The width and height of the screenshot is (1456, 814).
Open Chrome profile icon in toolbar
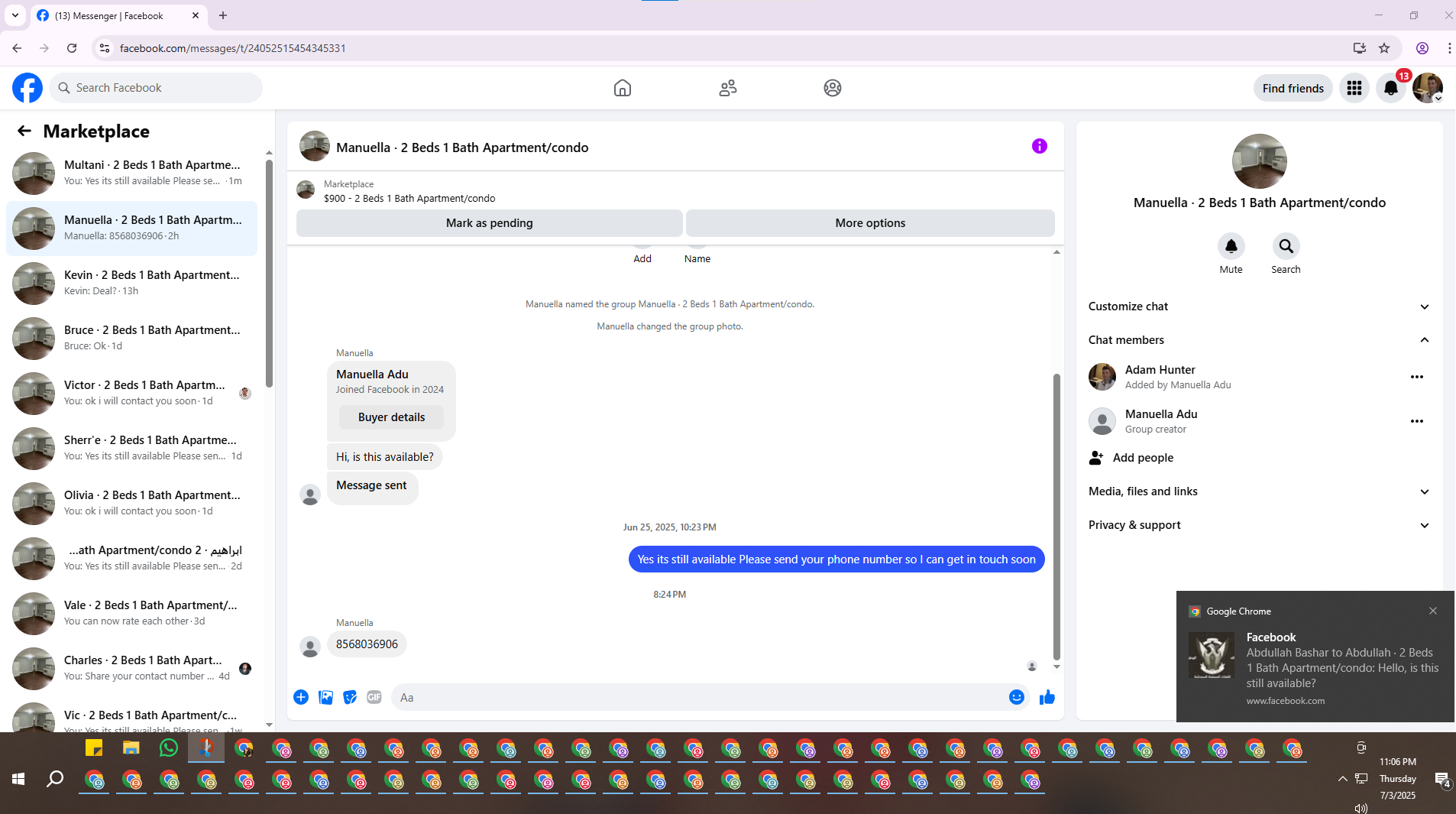coord(1422,48)
